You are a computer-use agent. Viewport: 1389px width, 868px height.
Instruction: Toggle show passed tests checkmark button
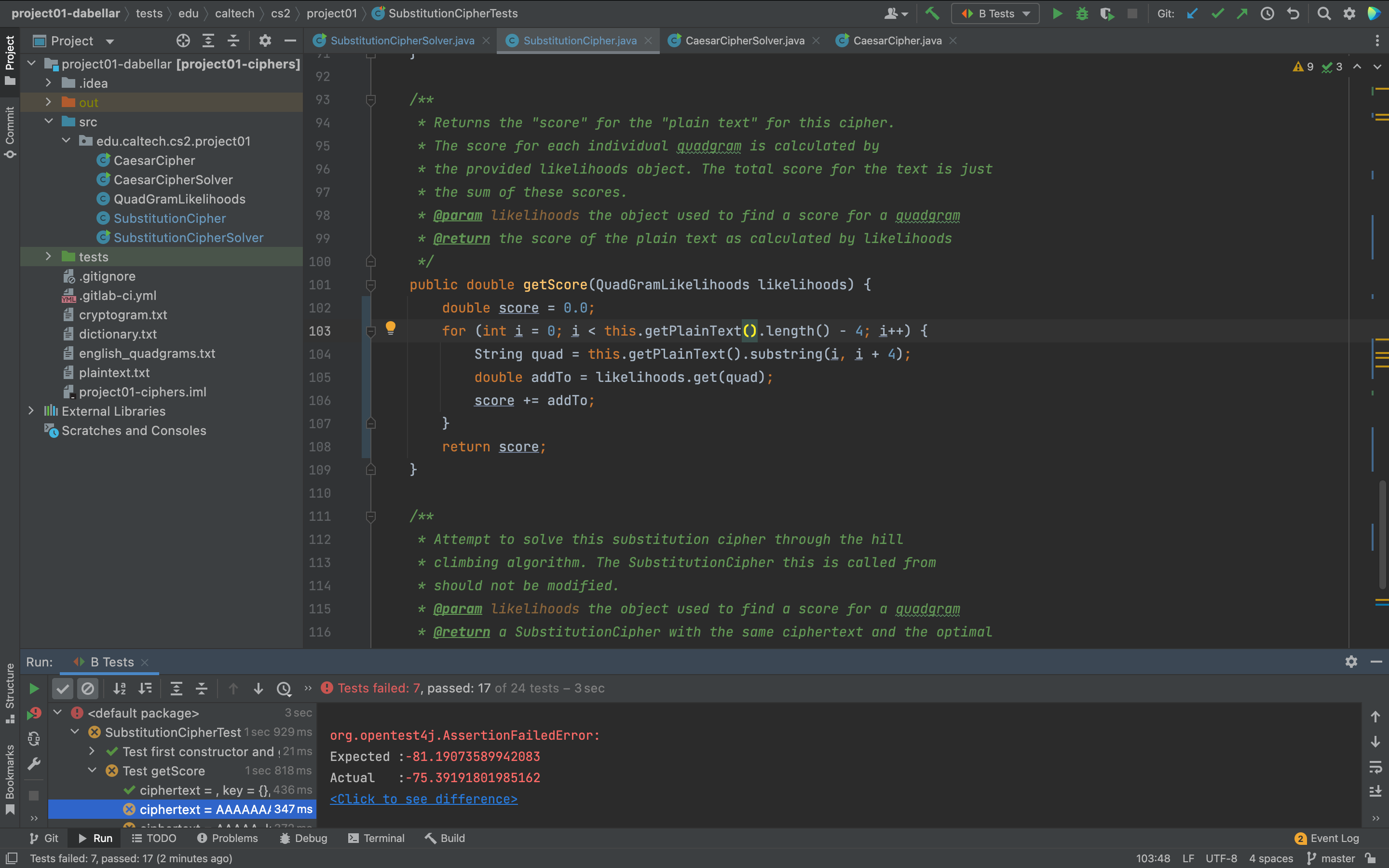tap(63, 688)
